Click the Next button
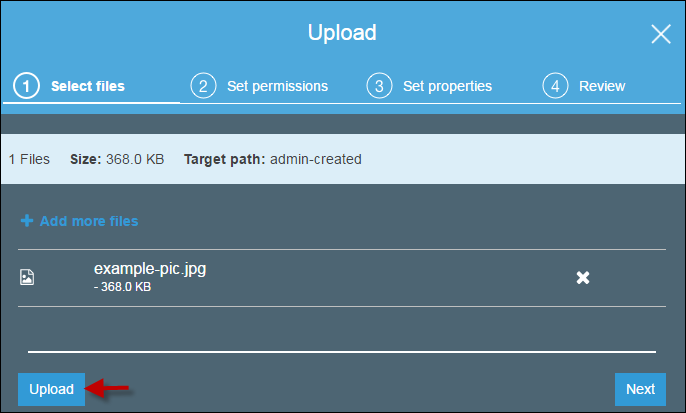Screen dimensions: 686x413 640,389
